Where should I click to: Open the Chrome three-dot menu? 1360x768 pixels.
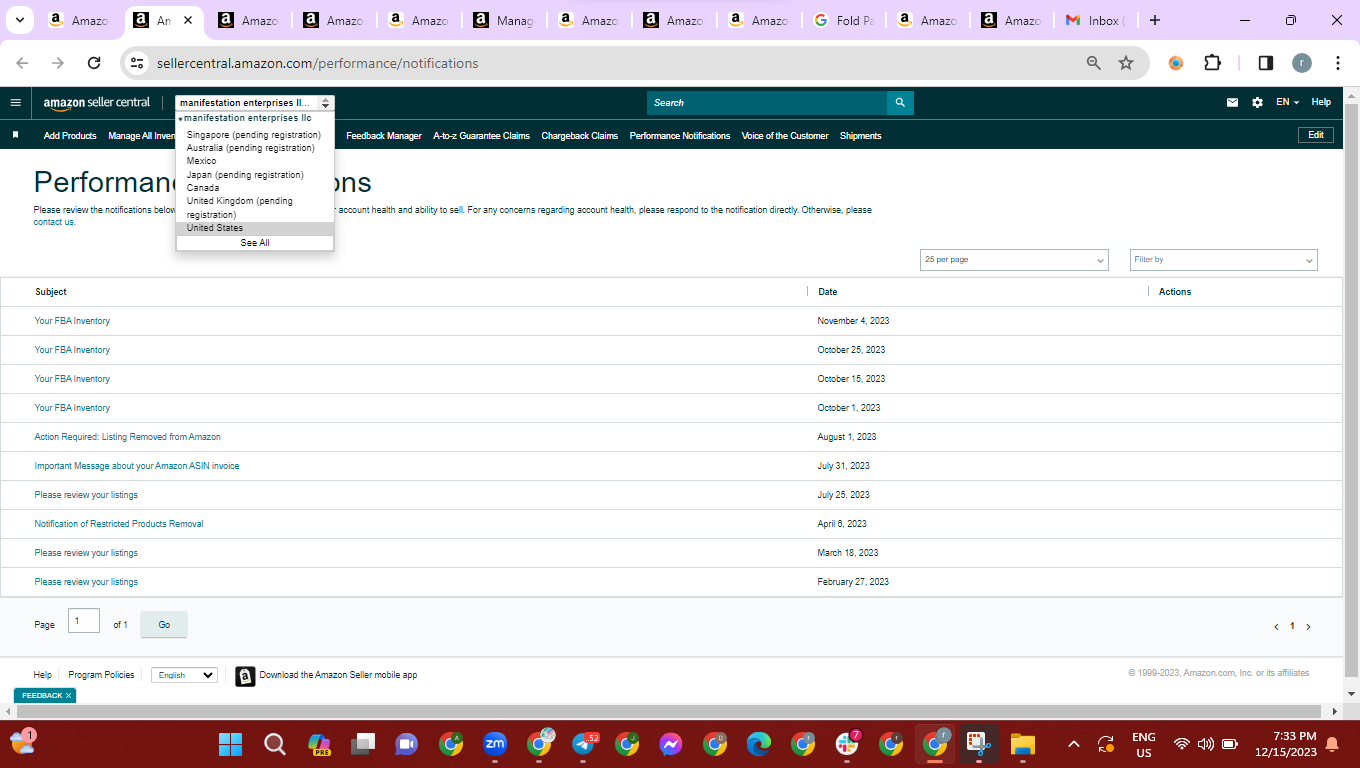1338,63
